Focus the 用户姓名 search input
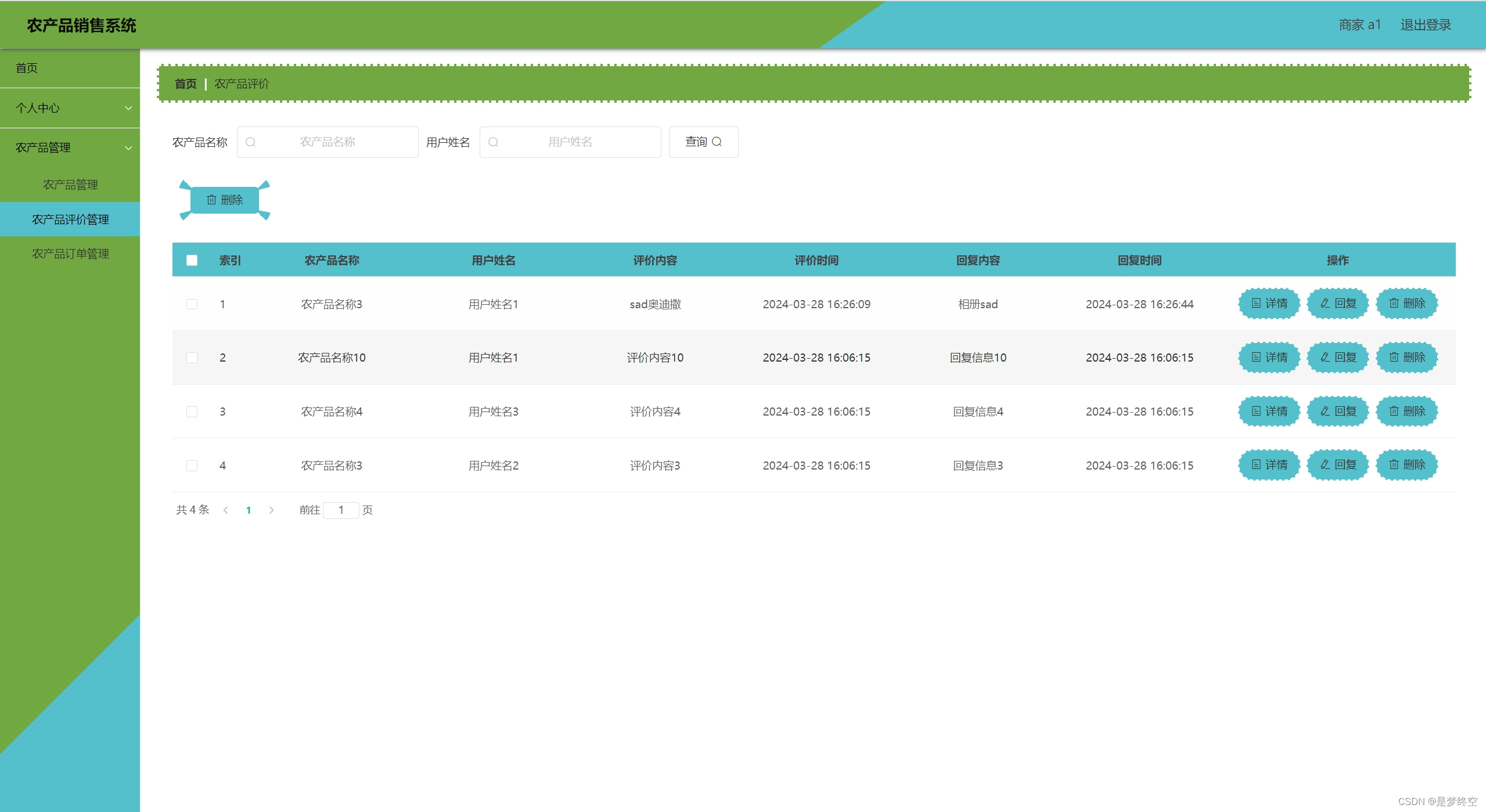Screen dimensions: 1486x812 point(570,142)
